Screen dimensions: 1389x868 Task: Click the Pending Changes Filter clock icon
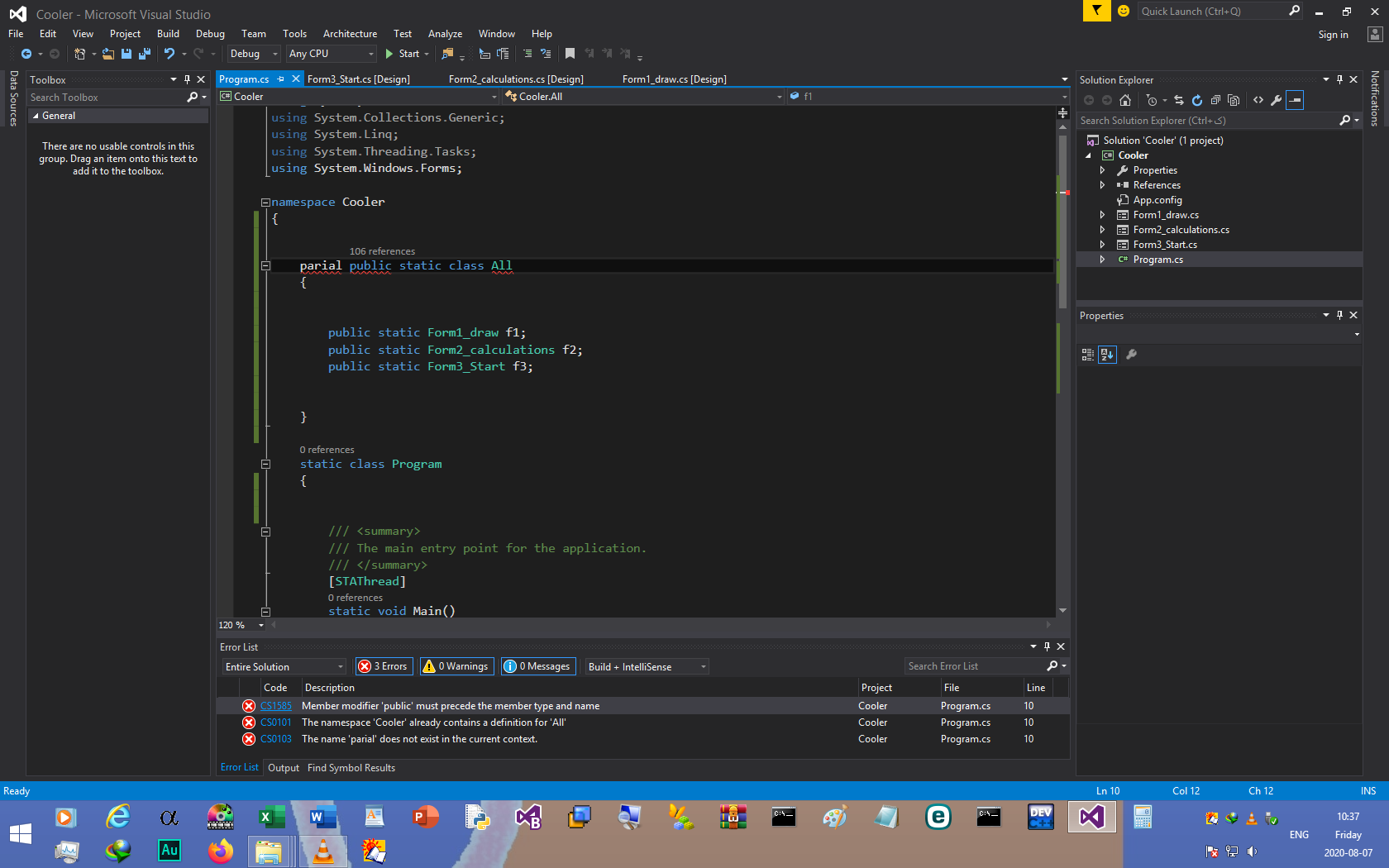click(1152, 100)
